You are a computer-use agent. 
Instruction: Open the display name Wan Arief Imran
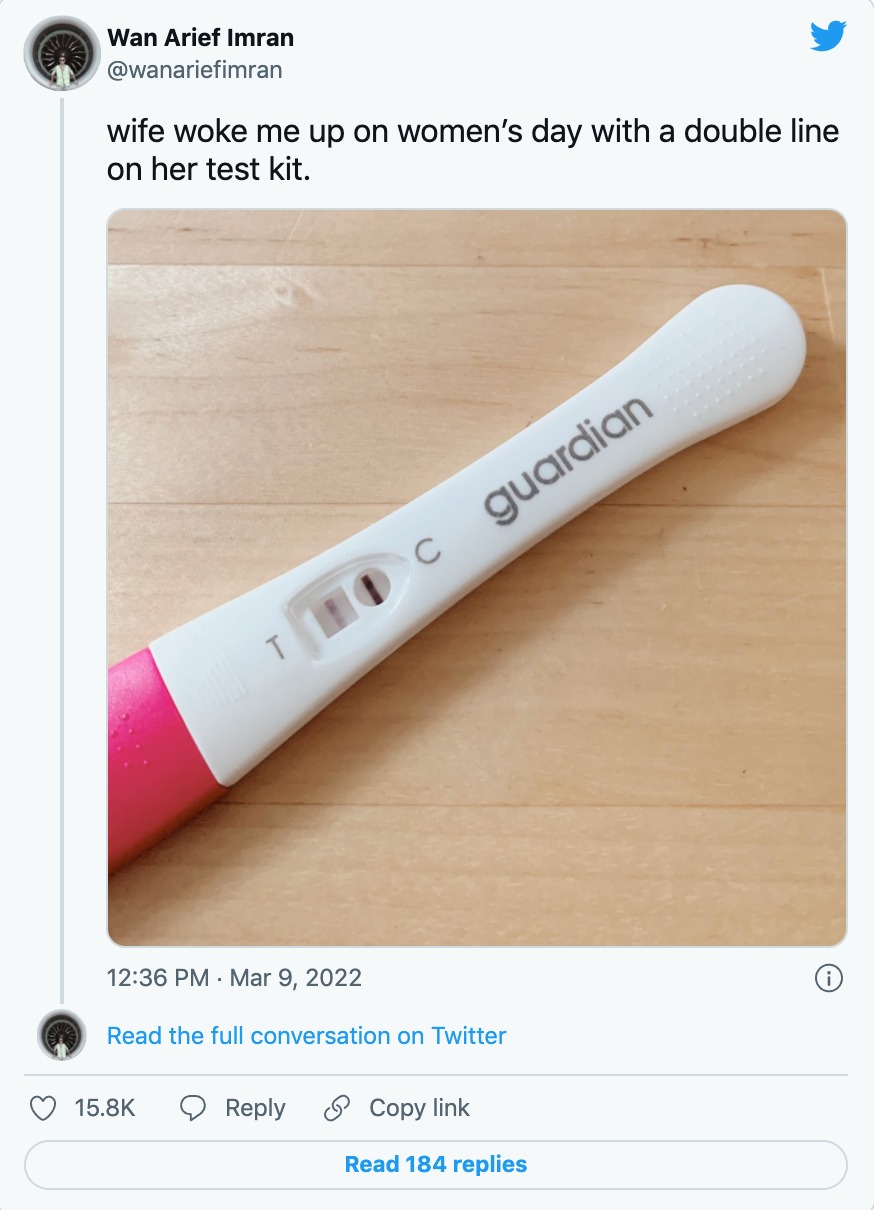coord(200,39)
